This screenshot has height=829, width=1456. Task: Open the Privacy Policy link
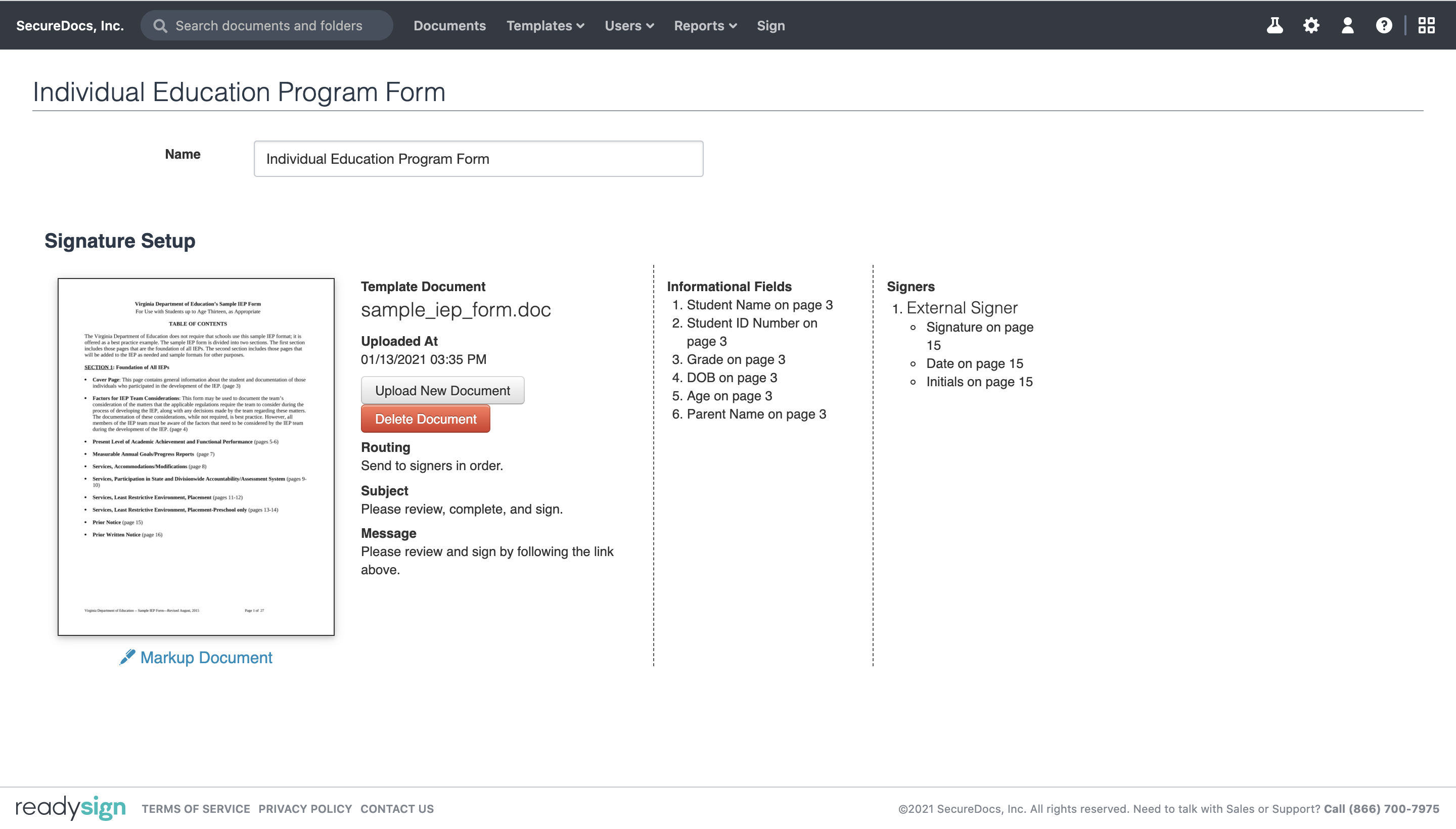306,808
